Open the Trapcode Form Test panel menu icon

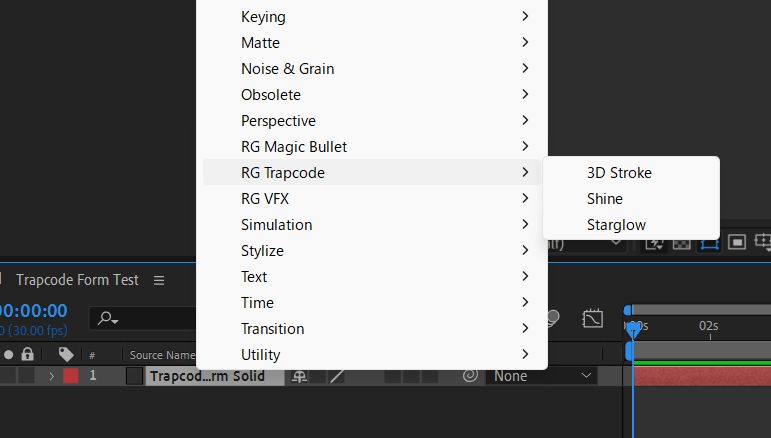coord(158,280)
